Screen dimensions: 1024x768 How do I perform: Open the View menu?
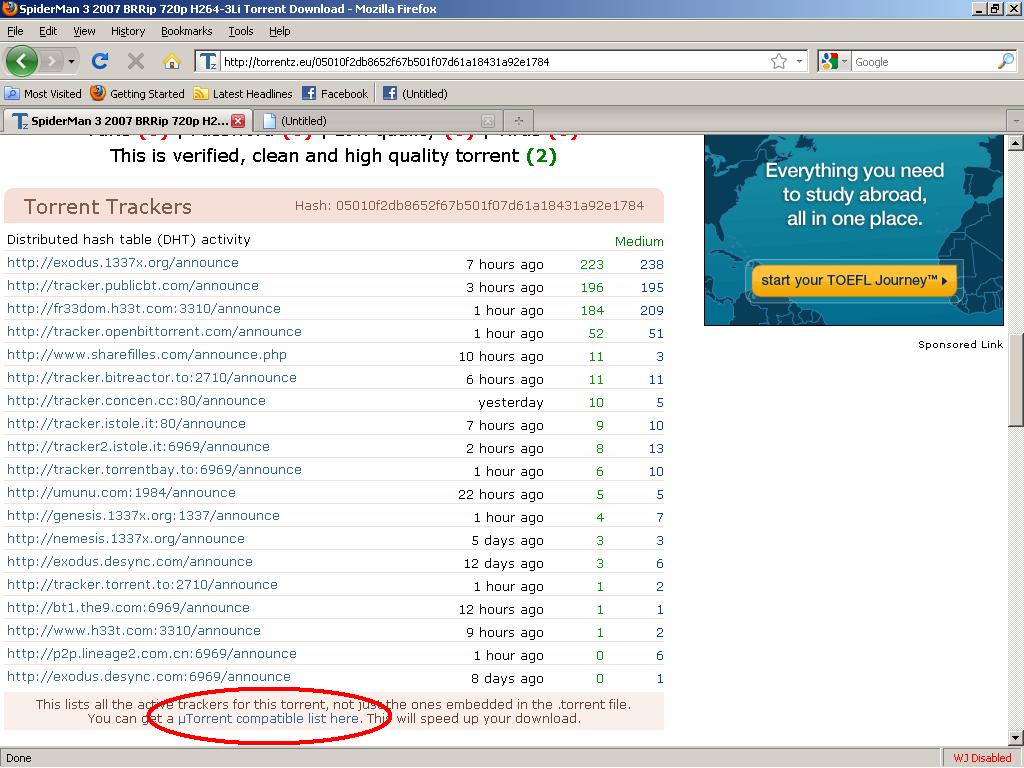pos(84,31)
